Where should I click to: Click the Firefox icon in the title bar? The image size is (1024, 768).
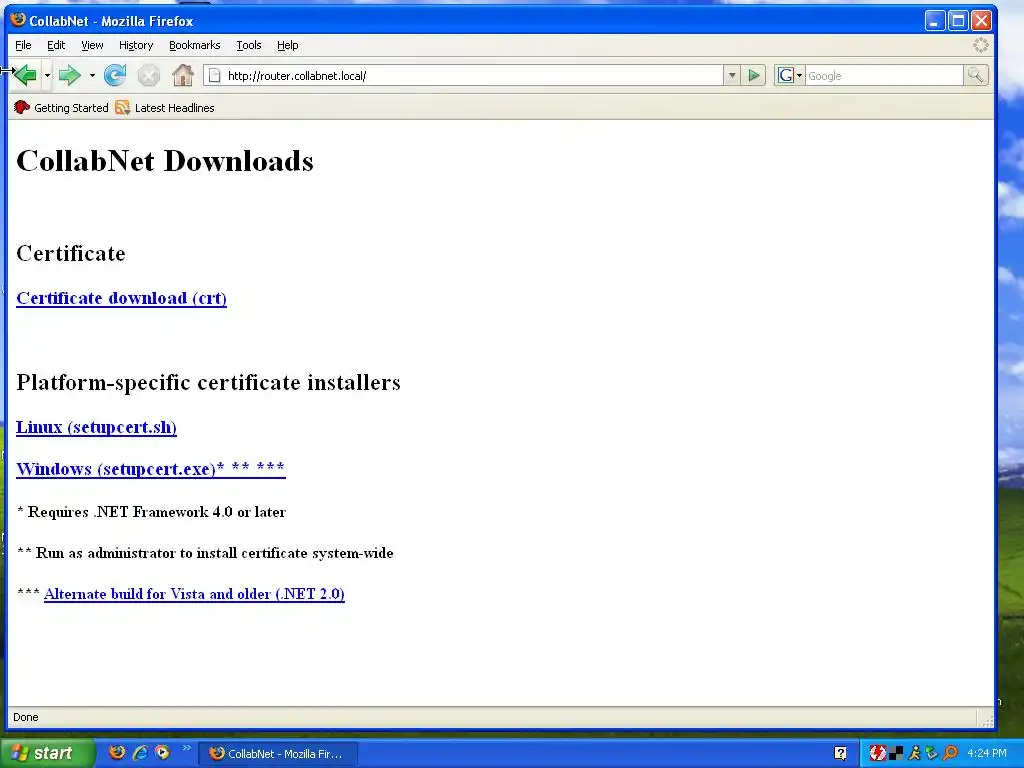coord(18,20)
